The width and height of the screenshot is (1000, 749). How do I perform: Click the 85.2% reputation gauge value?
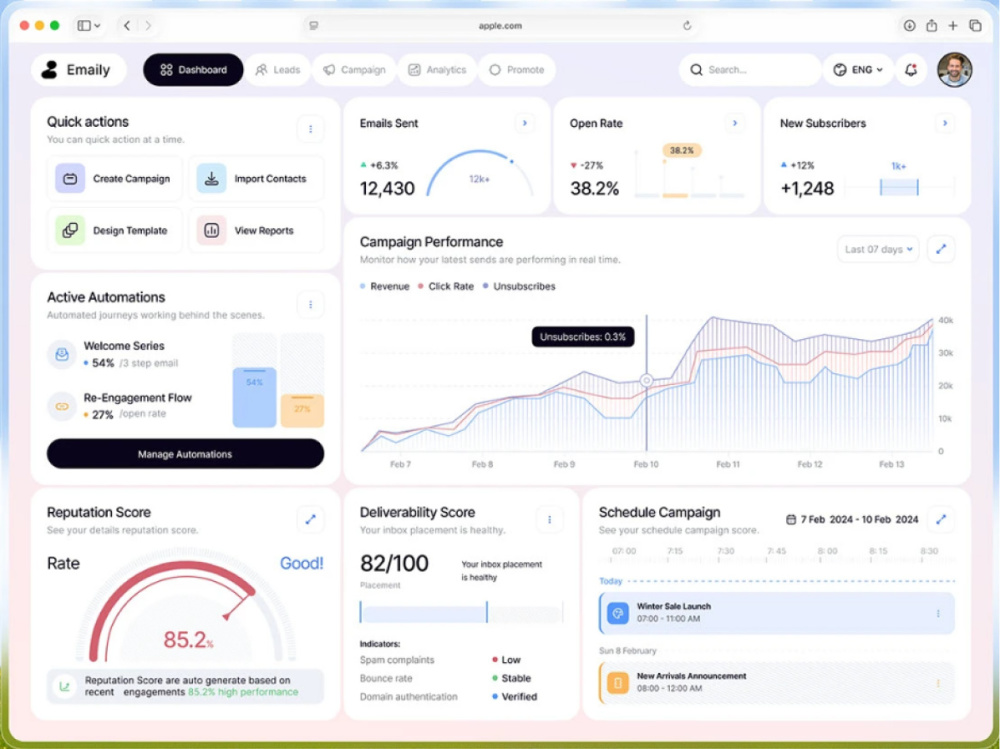[188, 639]
